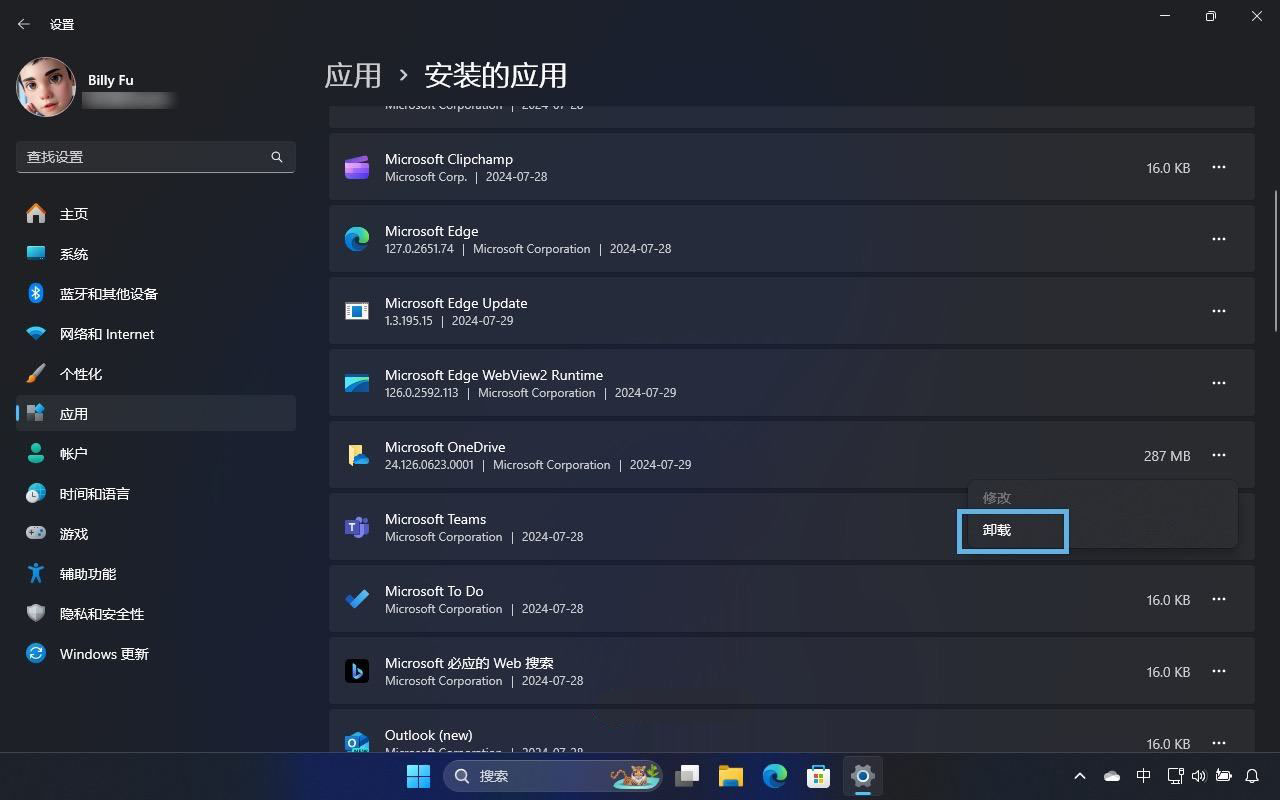This screenshot has height=800, width=1280.
Task: Open more options for Microsoft Edge Update
Action: pyautogui.click(x=1218, y=311)
